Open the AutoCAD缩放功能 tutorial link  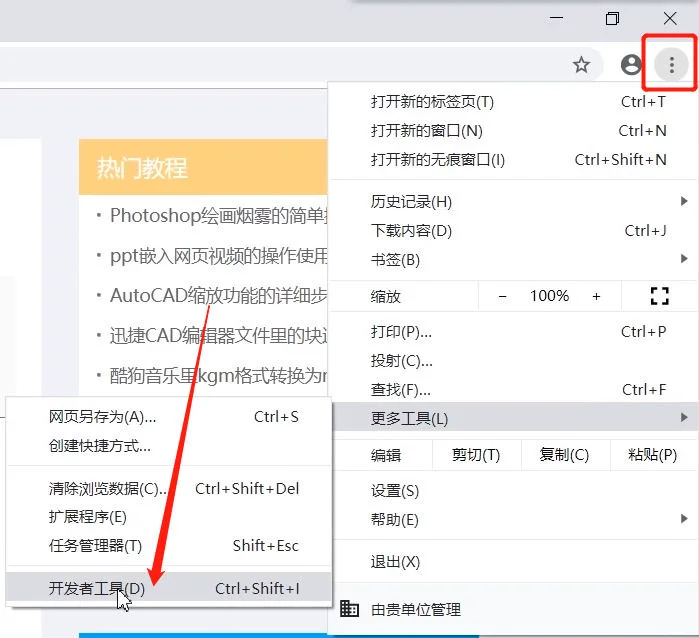click(x=218, y=296)
